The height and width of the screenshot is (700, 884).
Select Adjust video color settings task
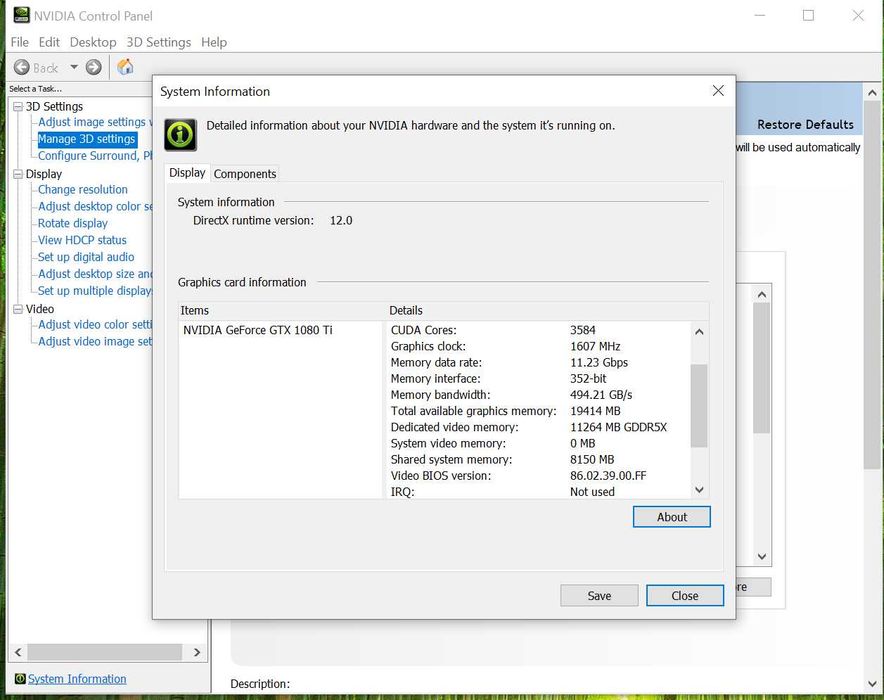(x=95, y=325)
